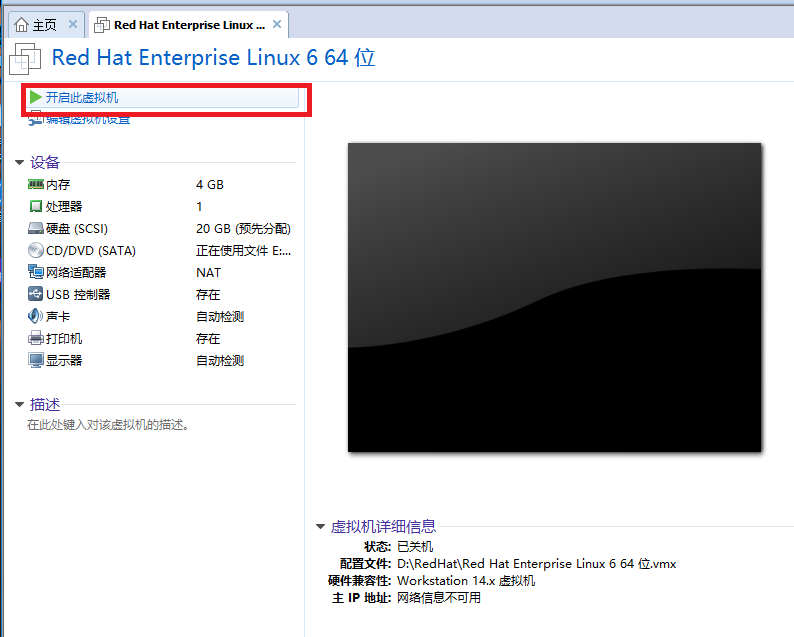Click the 4 GB memory value
Screen dimensions: 794x637
tap(210, 185)
